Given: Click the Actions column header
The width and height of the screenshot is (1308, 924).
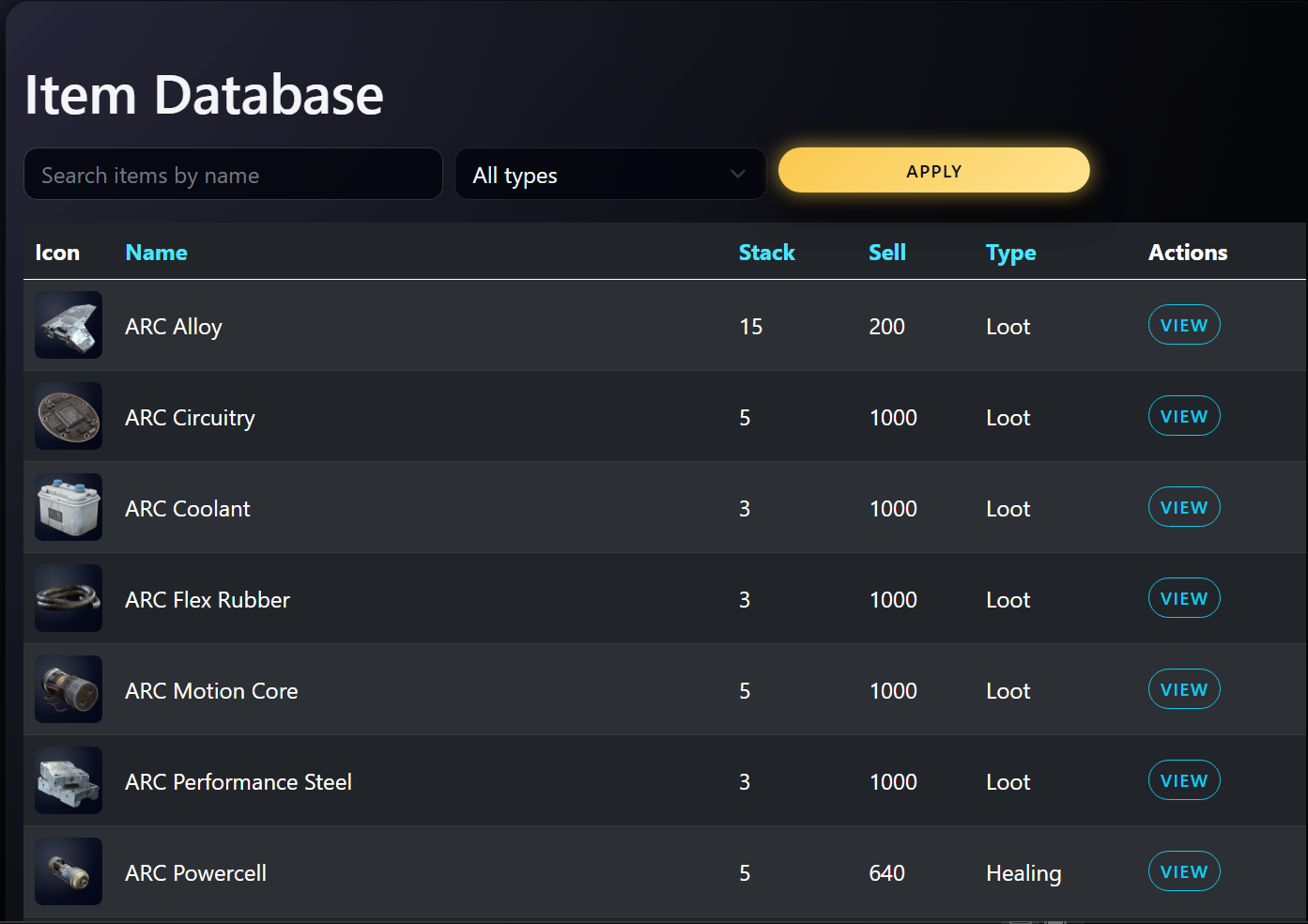Looking at the screenshot, I should 1188,253.
